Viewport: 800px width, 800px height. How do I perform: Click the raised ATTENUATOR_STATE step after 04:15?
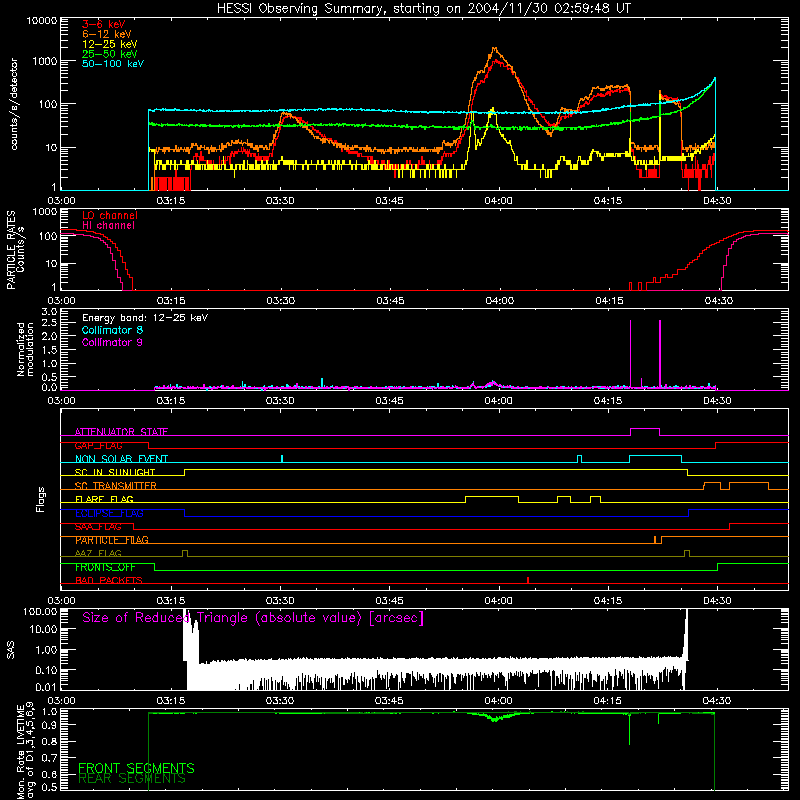pyautogui.click(x=645, y=429)
